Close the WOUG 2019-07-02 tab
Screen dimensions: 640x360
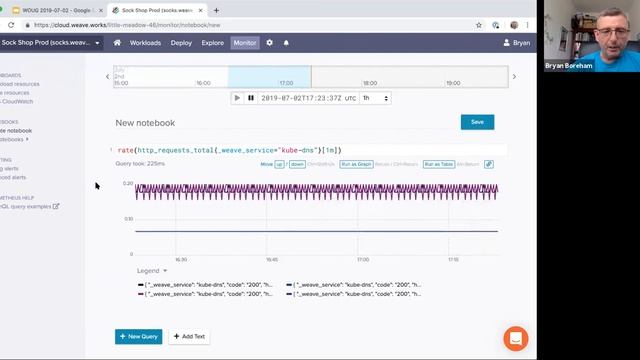coord(100,10)
